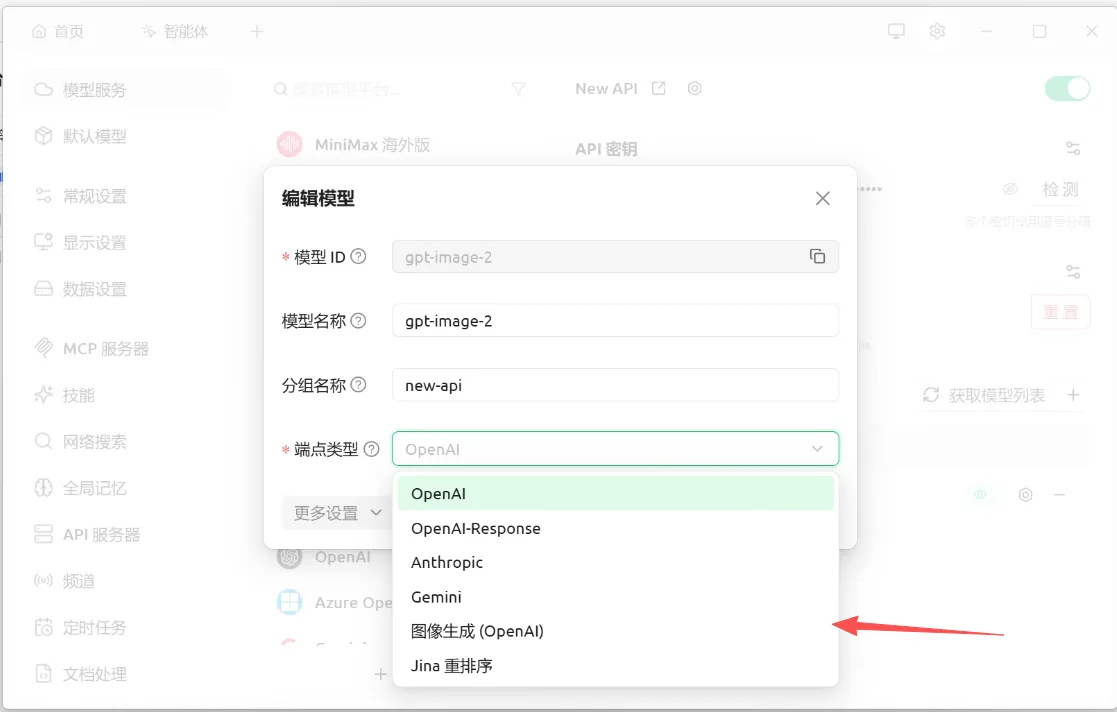The width and height of the screenshot is (1117, 712).
Task: Open the API key settings sliders icon
Action: pyautogui.click(x=1073, y=148)
